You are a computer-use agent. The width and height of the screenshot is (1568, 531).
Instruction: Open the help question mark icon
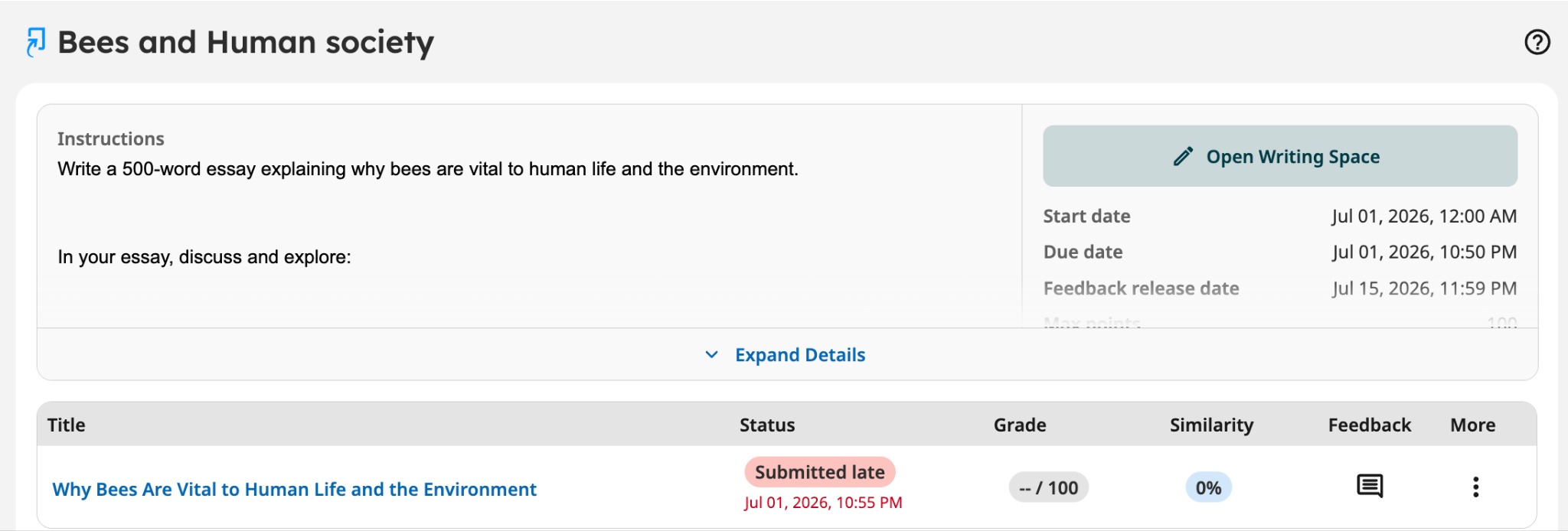point(1537,42)
